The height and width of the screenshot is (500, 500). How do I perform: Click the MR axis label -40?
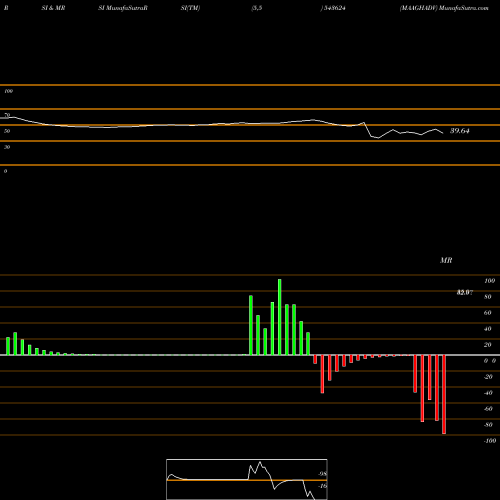[488, 393]
